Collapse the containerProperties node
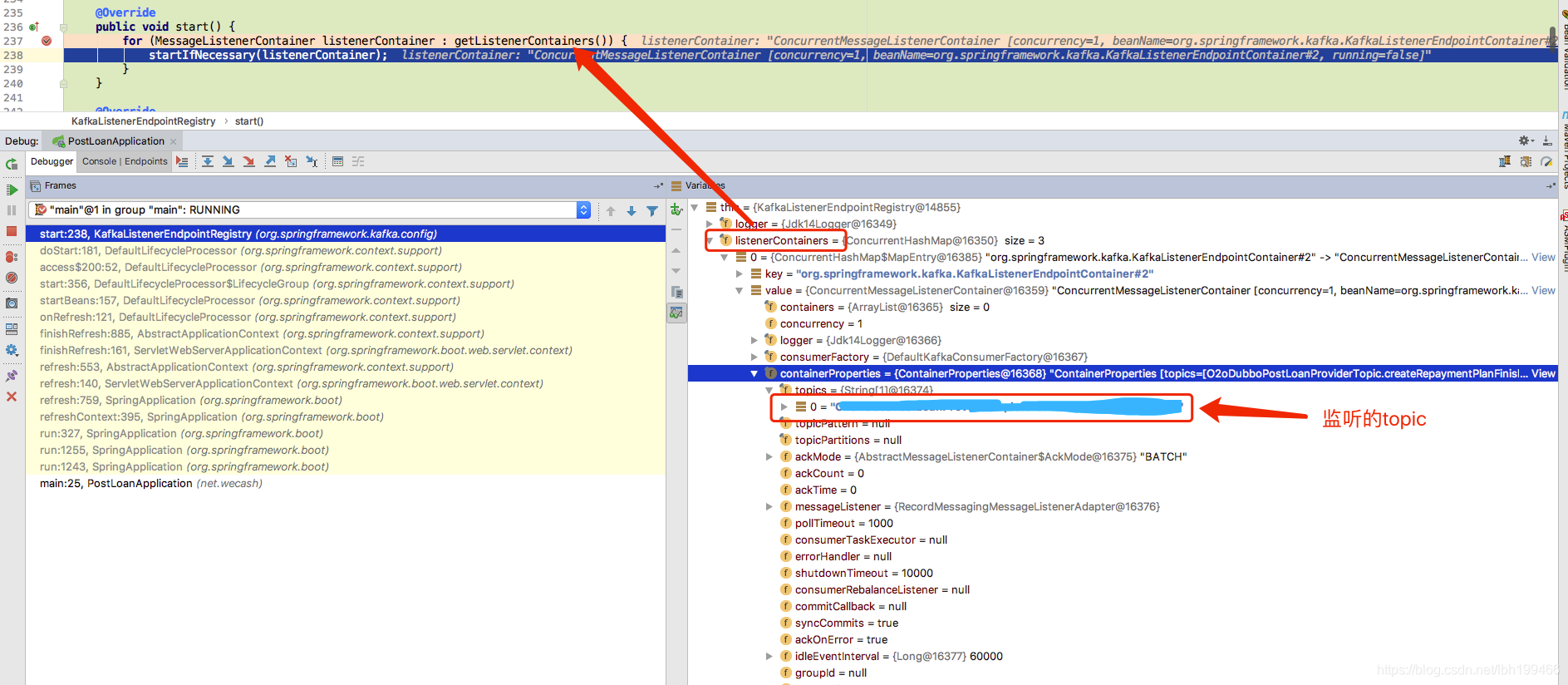This screenshot has height=685, width=1568. [x=755, y=374]
